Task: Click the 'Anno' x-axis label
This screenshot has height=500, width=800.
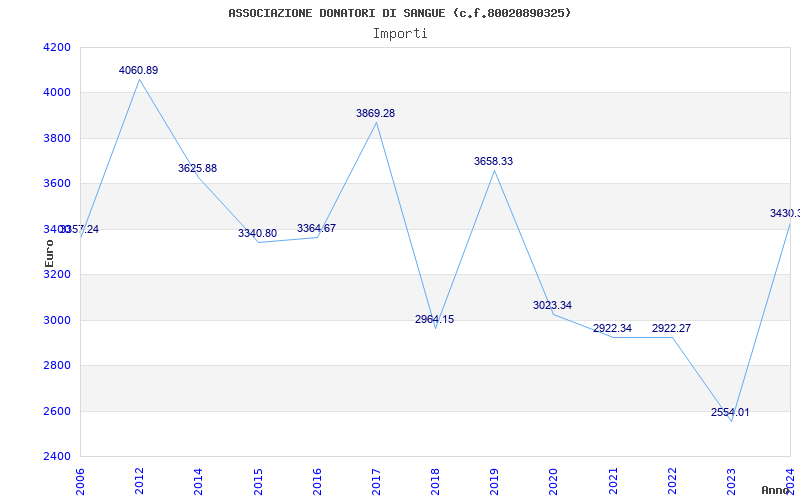Action: 775,490
